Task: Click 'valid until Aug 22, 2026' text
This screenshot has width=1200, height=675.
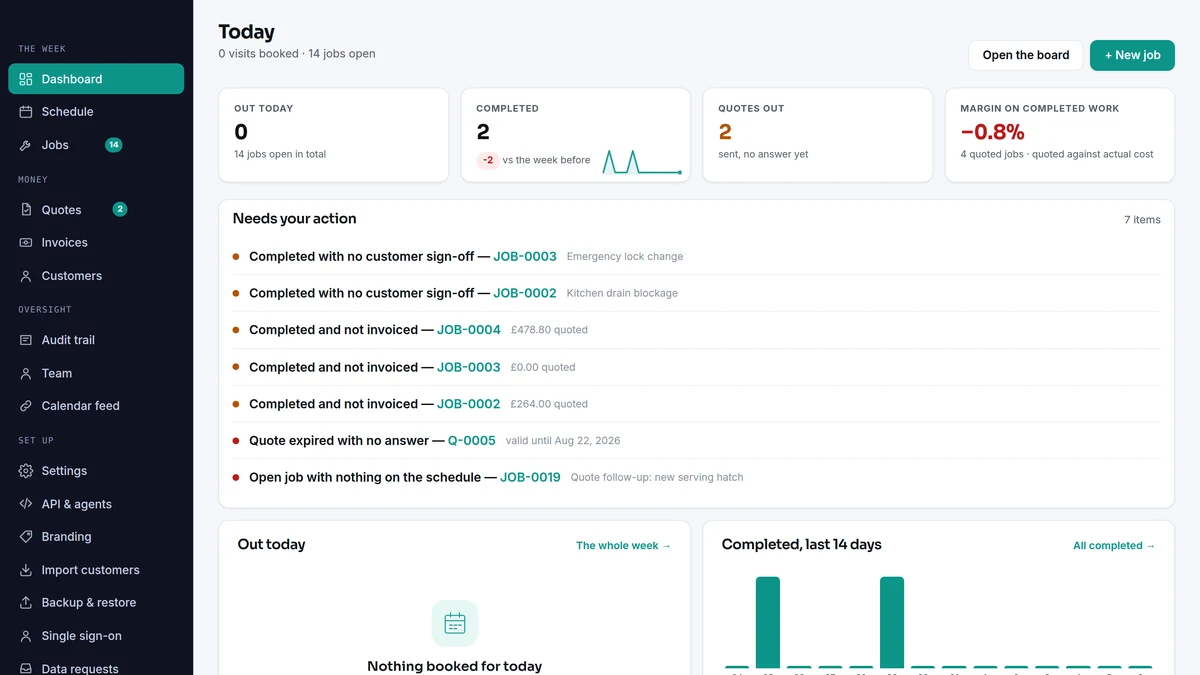Action: tap(563, 441)
